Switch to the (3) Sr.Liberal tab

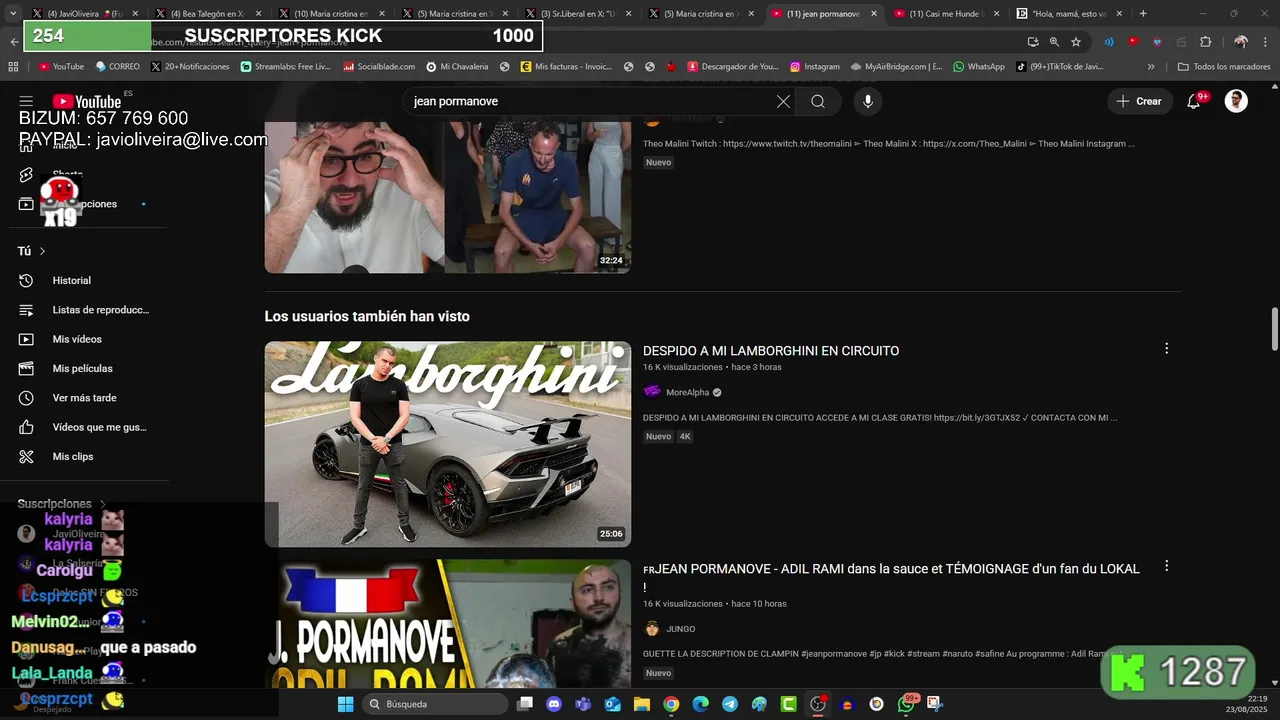(x=577, y=14)
